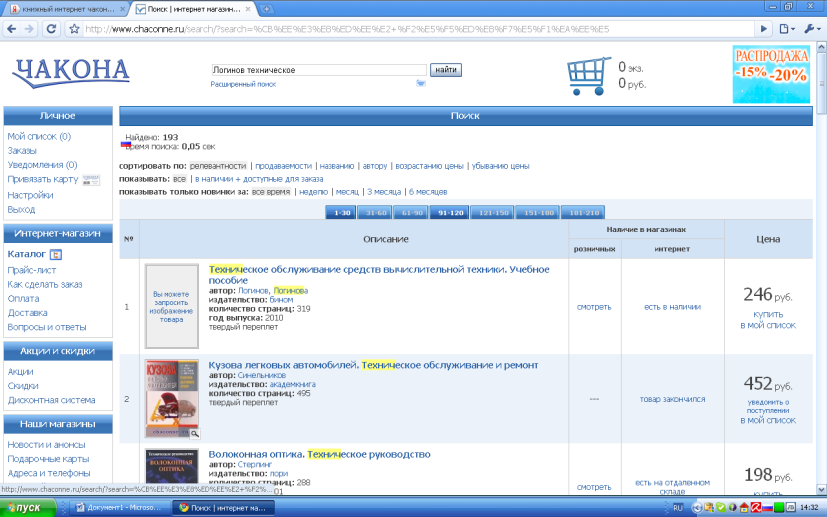Sort by продаваемости
Viewport: 827px width, 517px height.
[x=284, y=166]
